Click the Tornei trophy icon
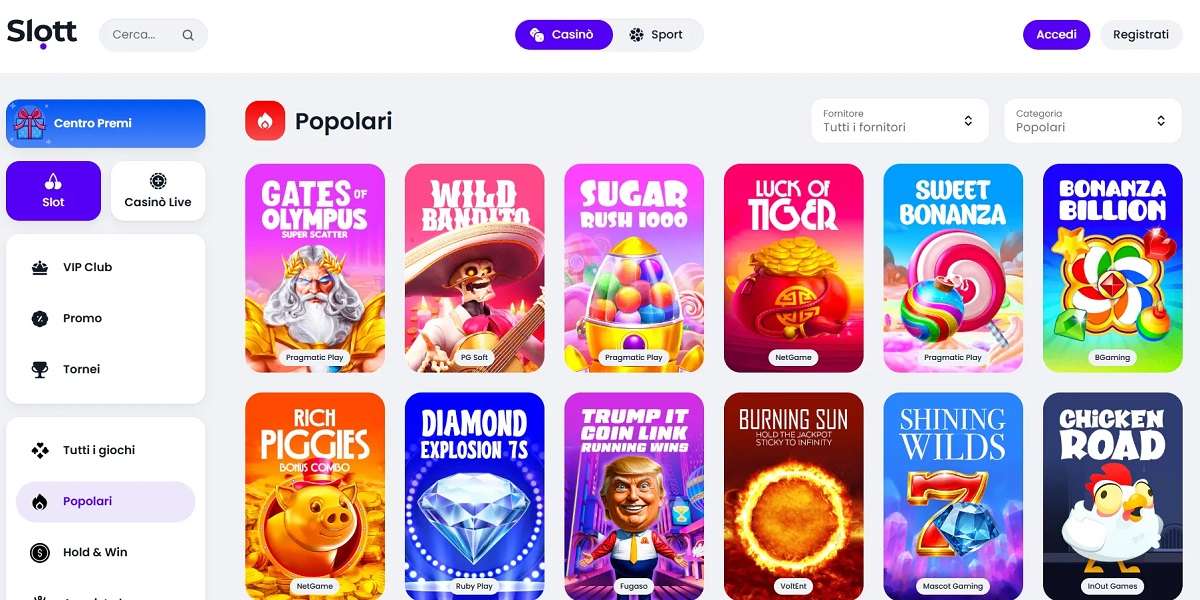This screenshot has width=1200, height=600. point(40,369)
